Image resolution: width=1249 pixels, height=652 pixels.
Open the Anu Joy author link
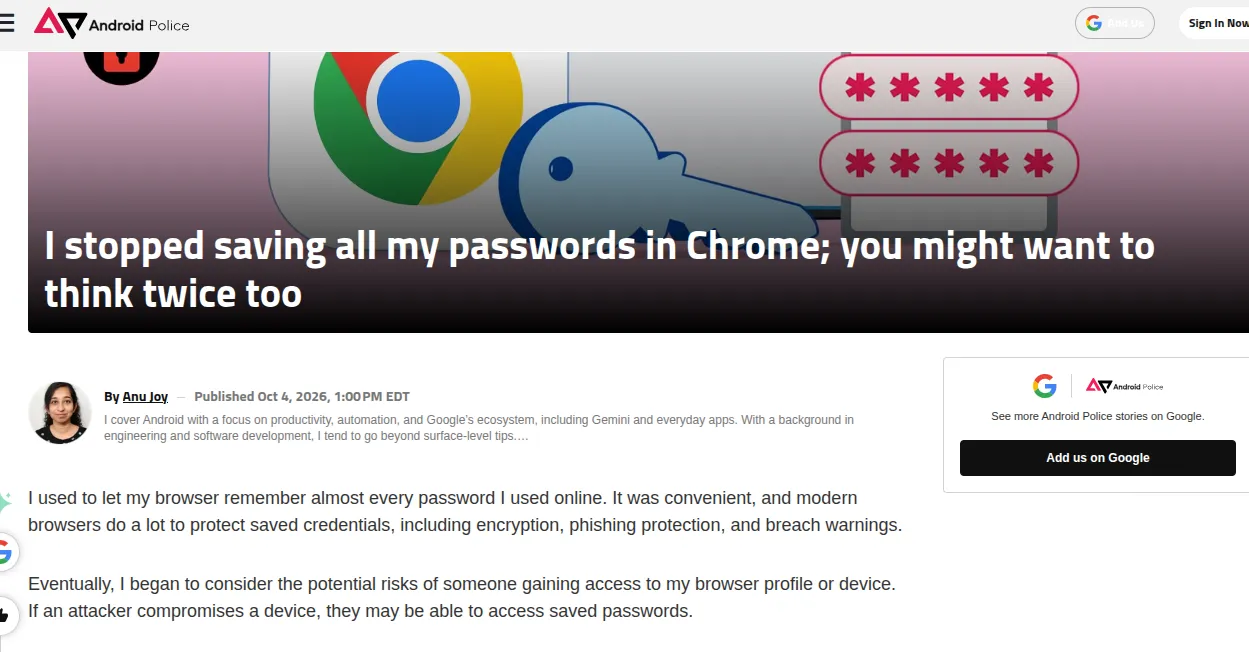145,397
